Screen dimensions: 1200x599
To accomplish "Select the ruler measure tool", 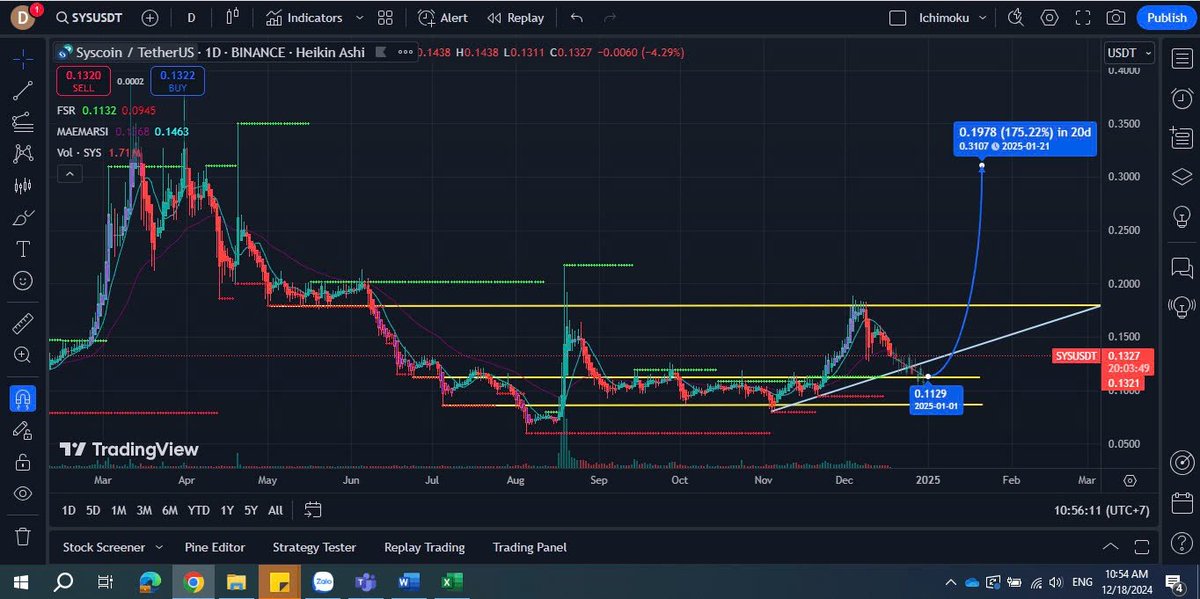I will (x=23, y=323).
